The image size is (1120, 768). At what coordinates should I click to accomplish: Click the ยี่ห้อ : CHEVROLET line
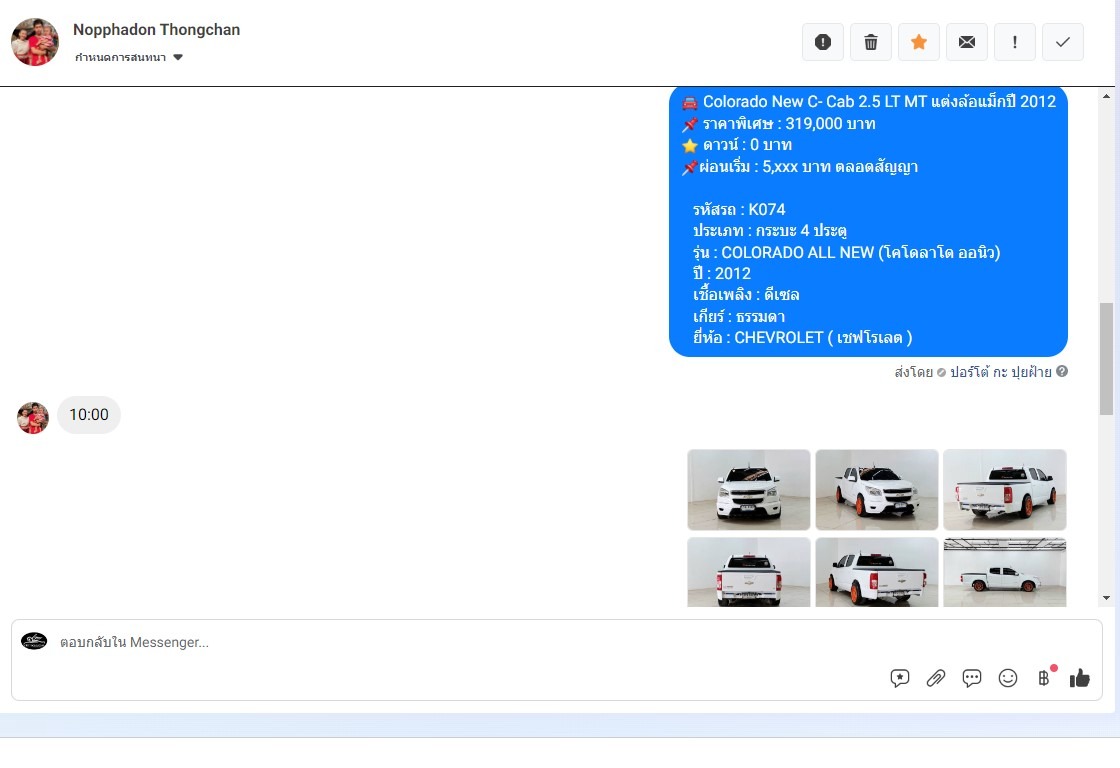coord(802,337)
